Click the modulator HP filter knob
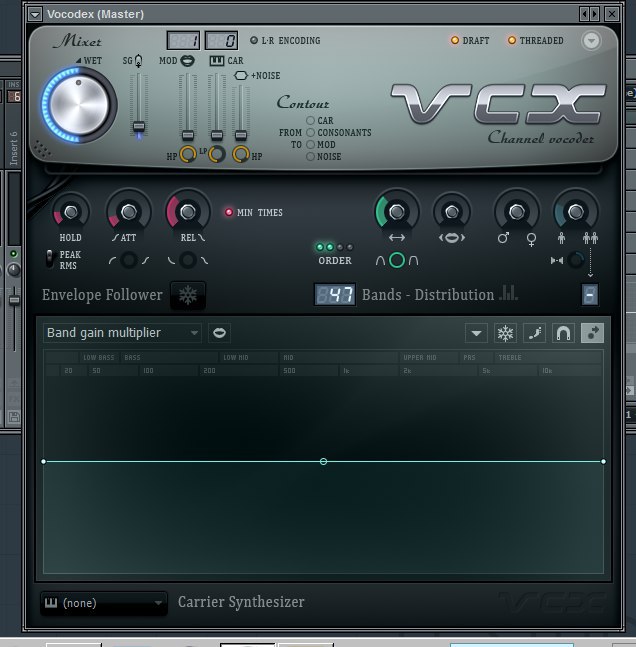The height and width of the screenshot is (647, 636). point(188,154)
